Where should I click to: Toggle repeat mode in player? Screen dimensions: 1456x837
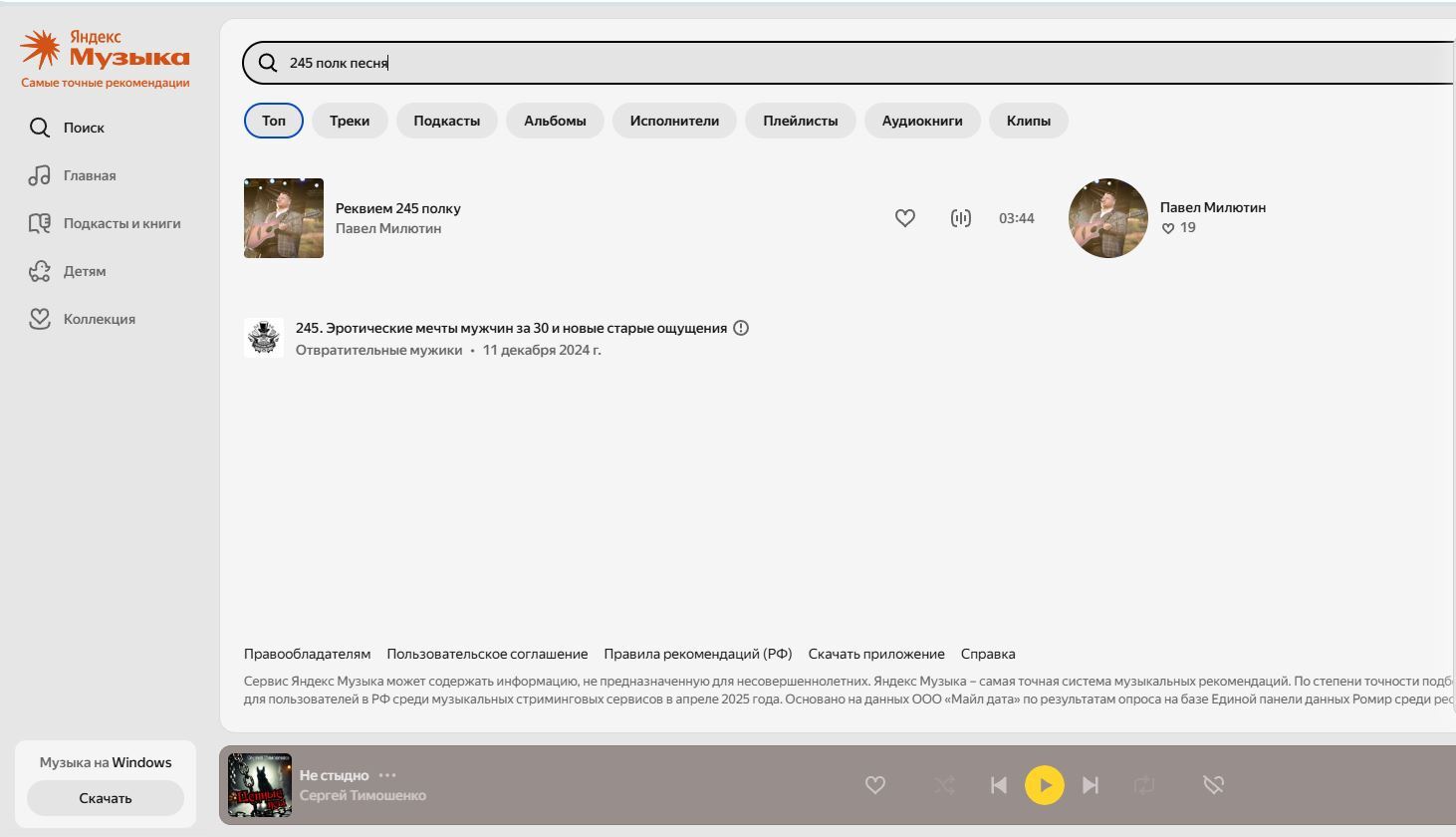pyautogui.click(x=1144, y=785)
